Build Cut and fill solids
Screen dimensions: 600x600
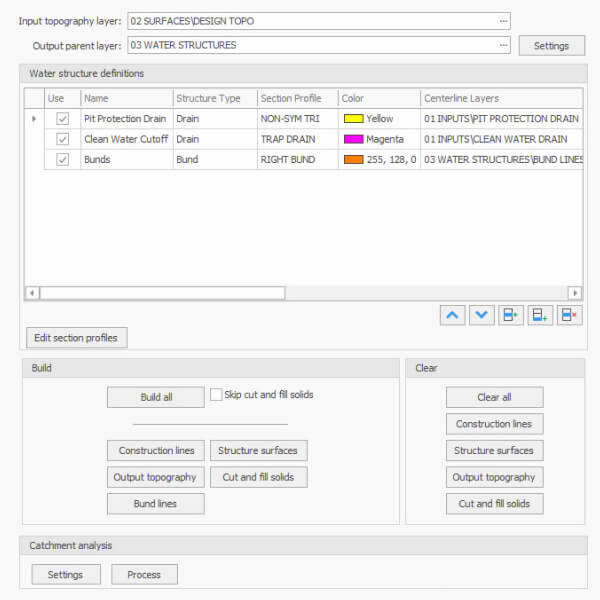(x=259, y=477)
